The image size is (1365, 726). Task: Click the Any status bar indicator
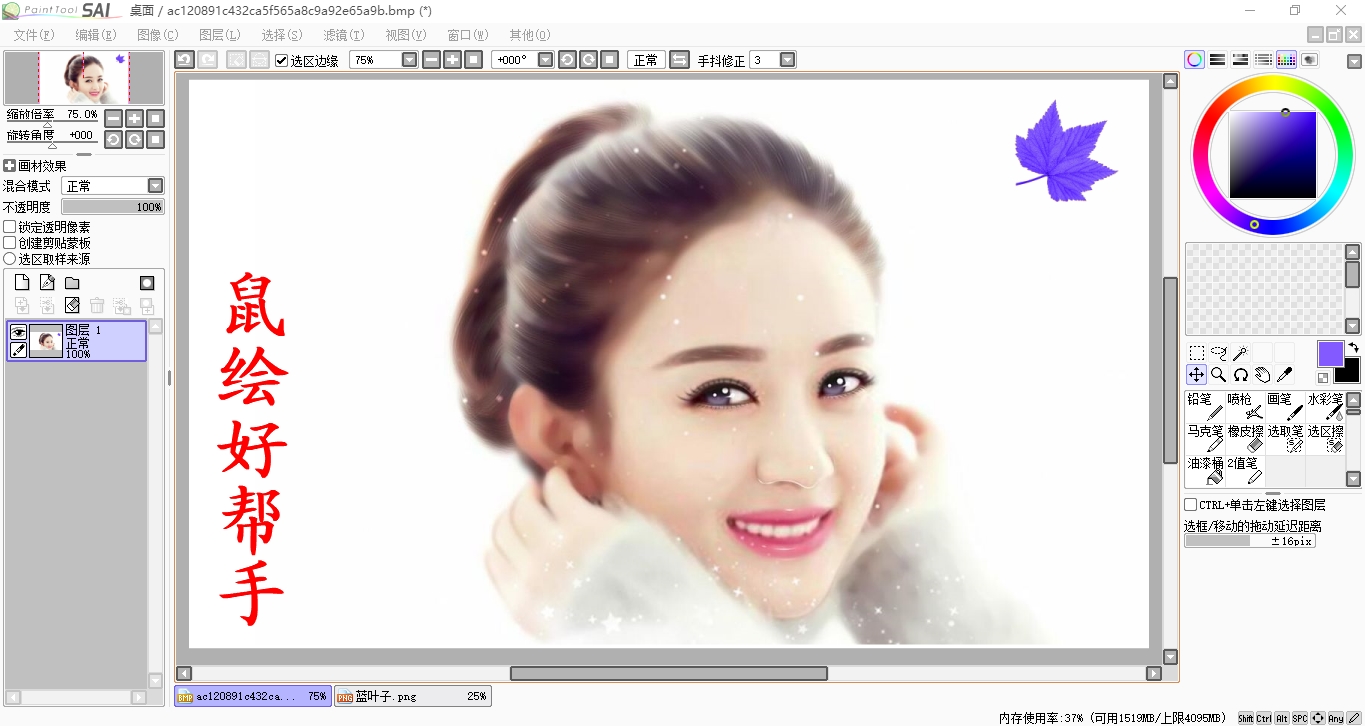coord(1336,718)
